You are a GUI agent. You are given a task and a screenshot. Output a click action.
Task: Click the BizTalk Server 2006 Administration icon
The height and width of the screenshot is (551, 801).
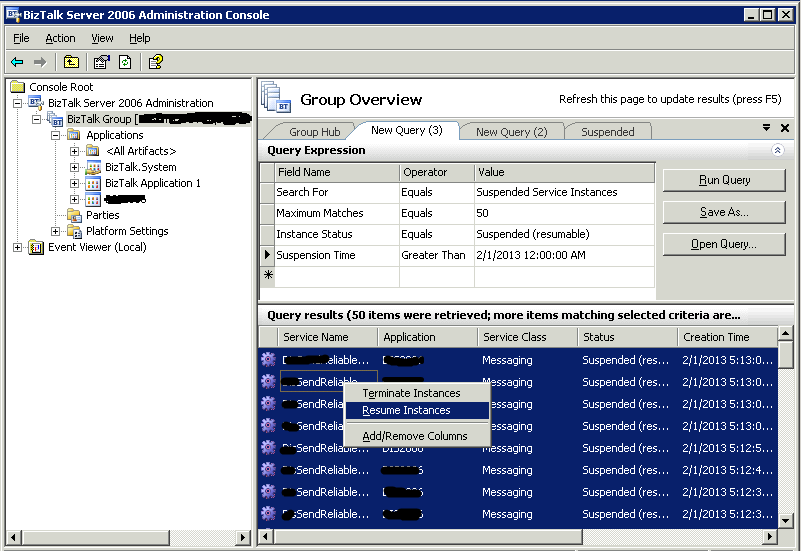[x=36, y=103]
